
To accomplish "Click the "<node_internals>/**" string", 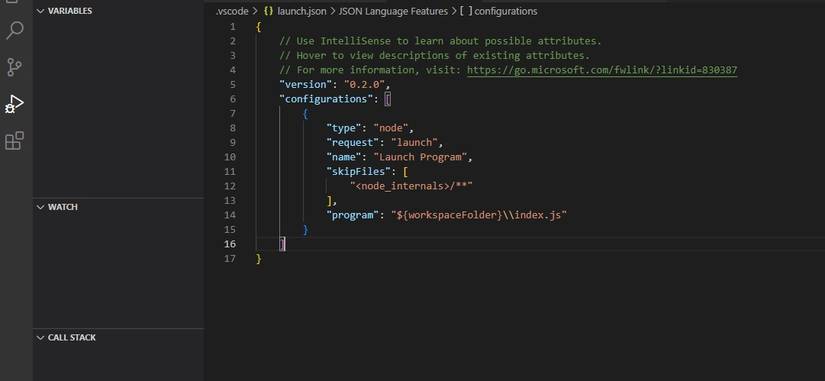I will pos(411,186).
